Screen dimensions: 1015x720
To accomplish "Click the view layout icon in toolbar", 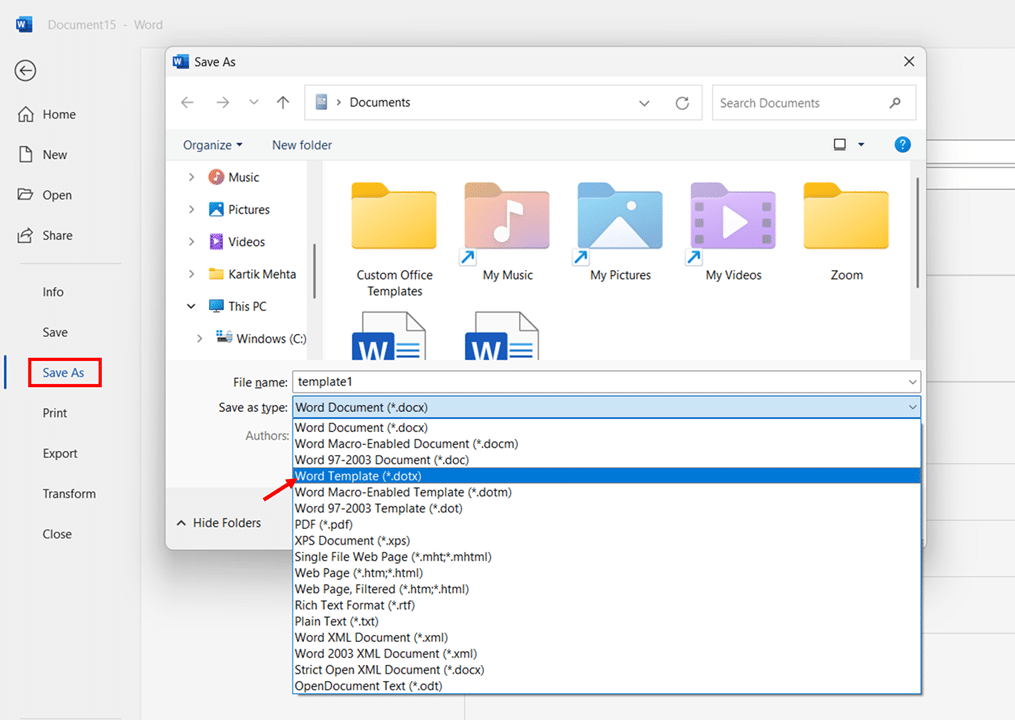I will point(840,144).
